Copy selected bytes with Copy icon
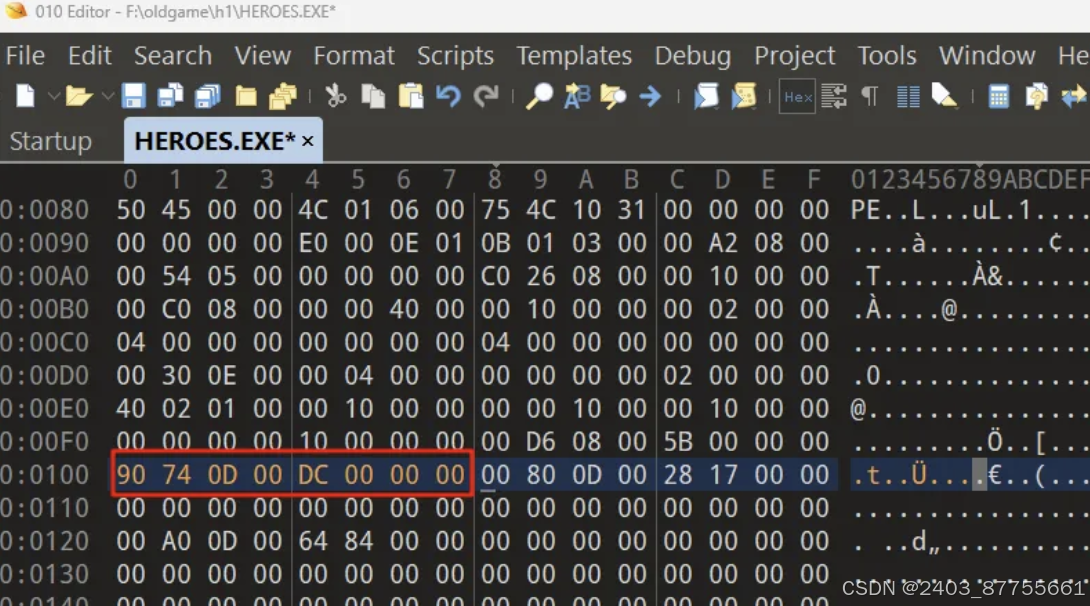1090x606 pixels. click(x=373, y=96)
